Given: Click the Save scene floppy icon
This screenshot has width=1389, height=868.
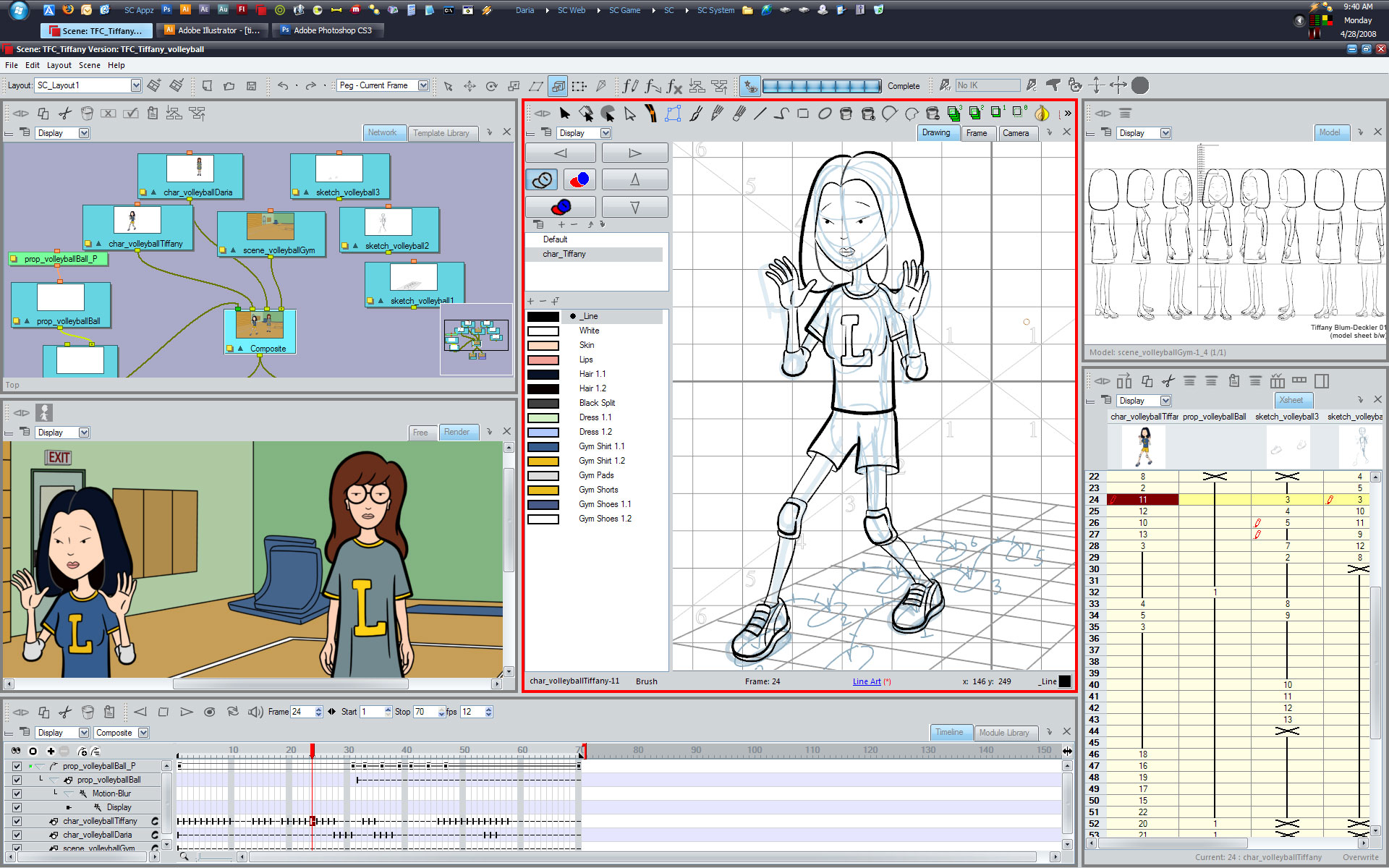Looking at the screenshot, I should (x=251, y=86).
